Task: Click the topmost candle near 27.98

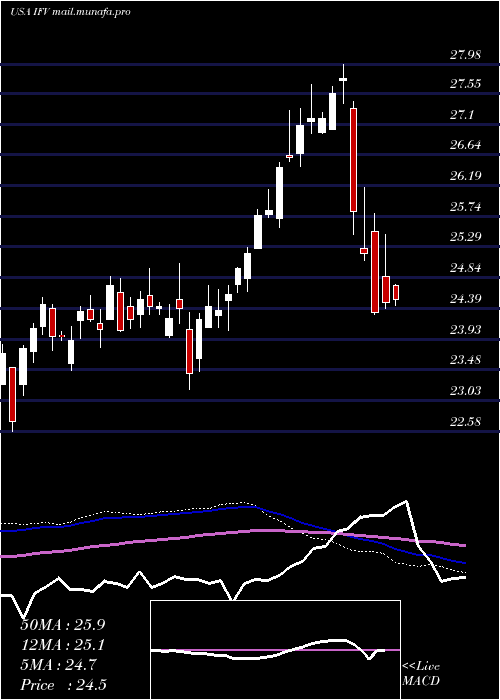Action: pos(343,84)
